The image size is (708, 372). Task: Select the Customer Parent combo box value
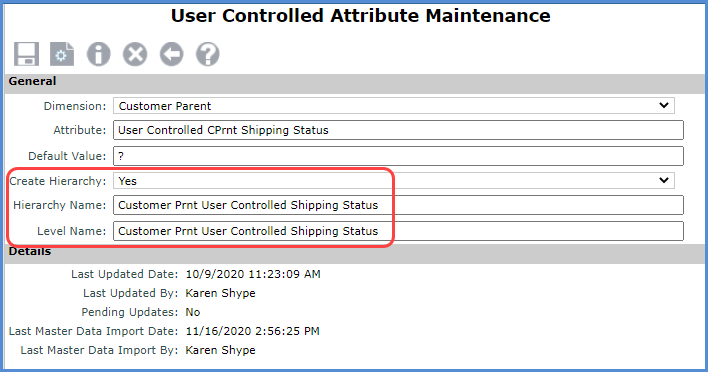394,106
